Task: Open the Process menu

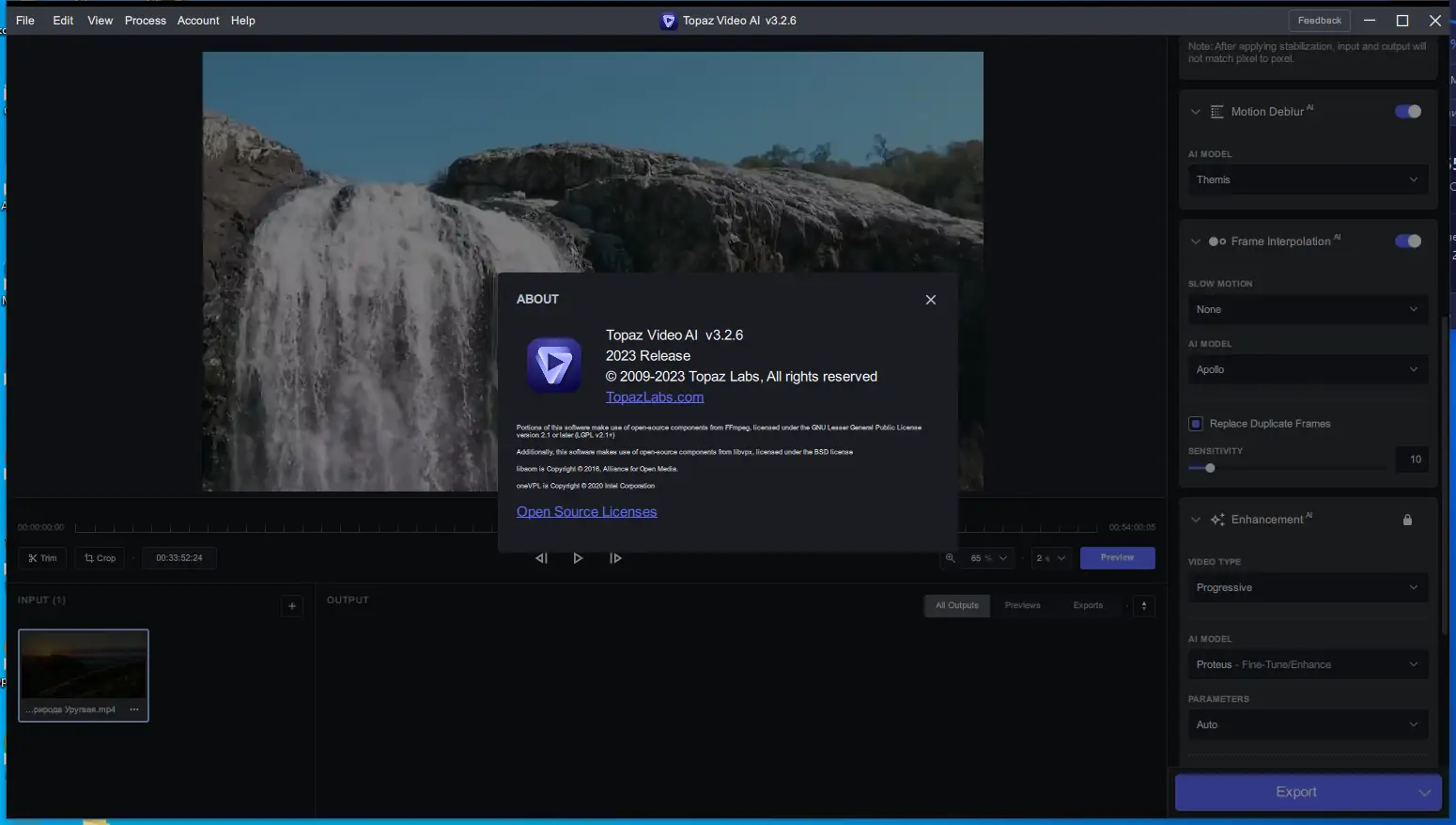Action: pyautogui.click(x=146, y=21)
